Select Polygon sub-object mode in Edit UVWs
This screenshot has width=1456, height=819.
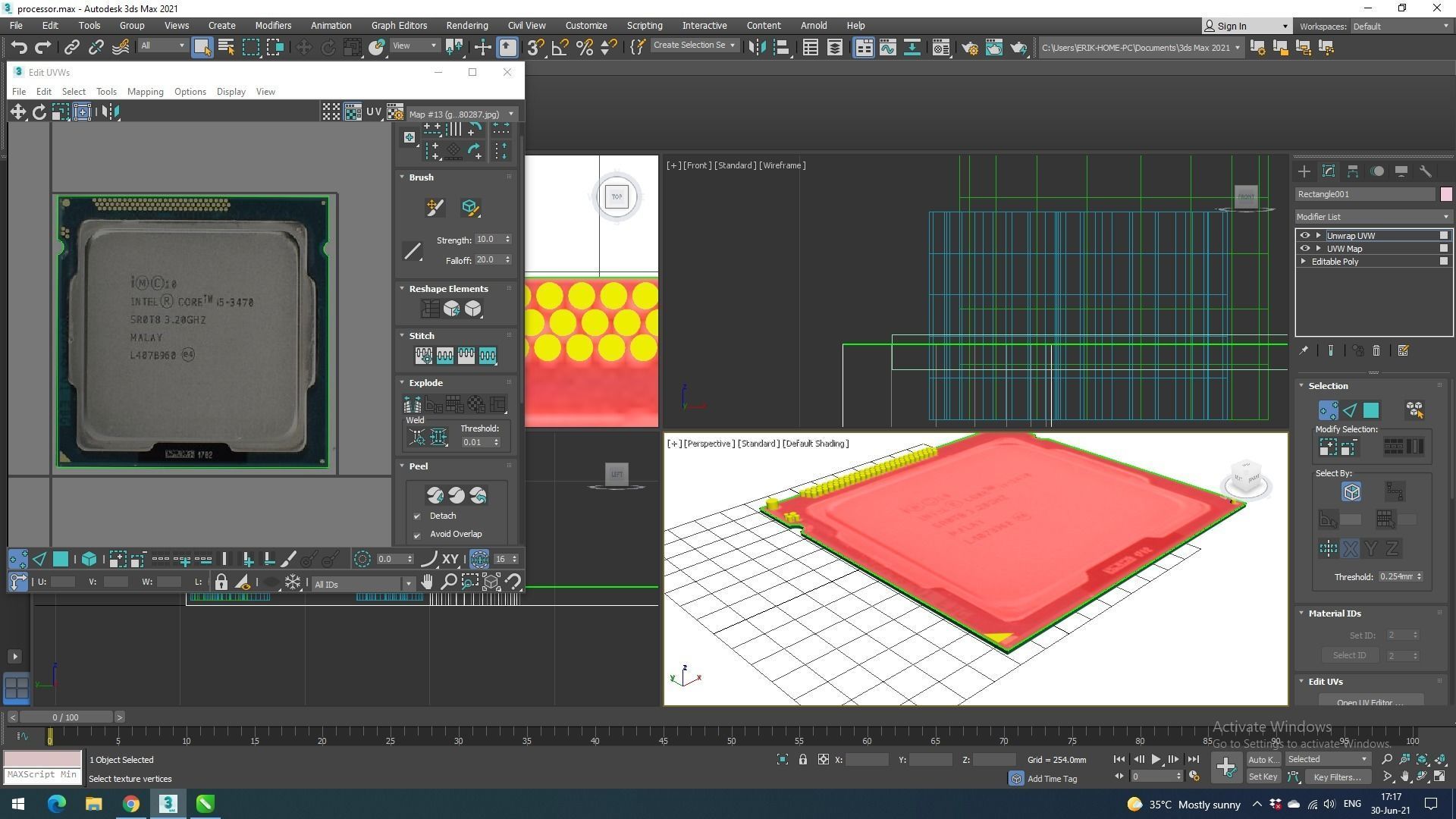[61, 559]
